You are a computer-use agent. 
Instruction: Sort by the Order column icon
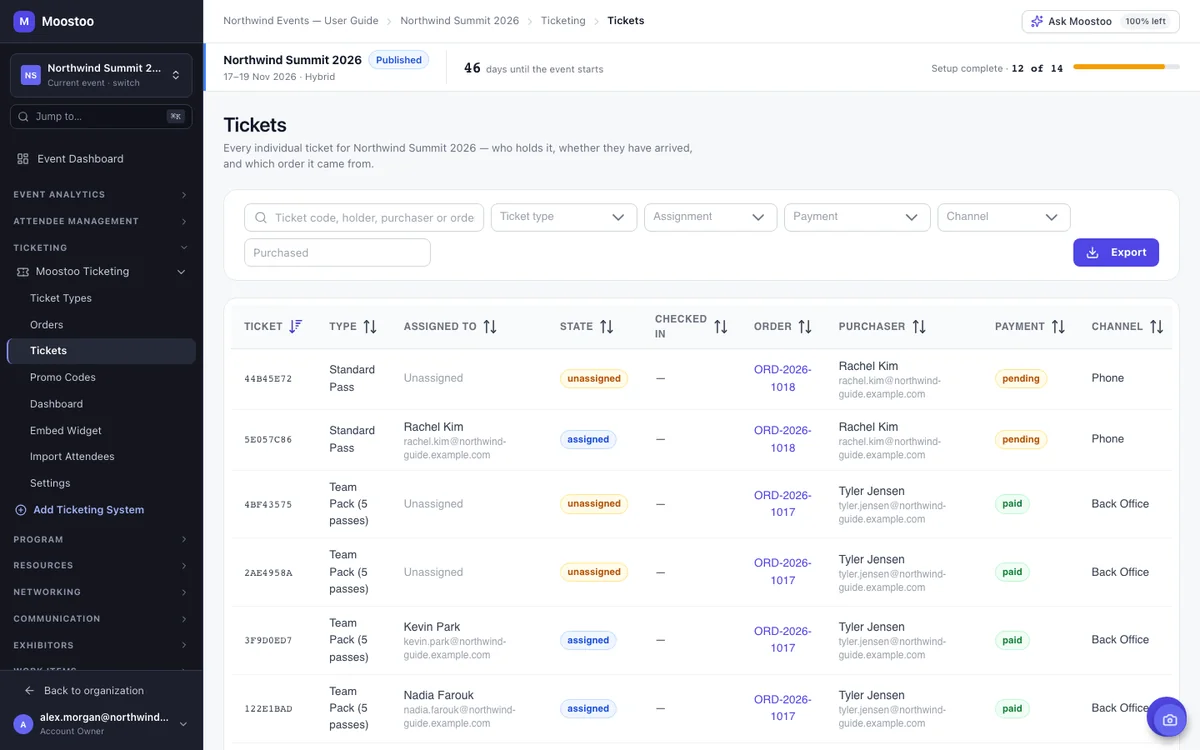pyautogui.click(x=805, y=327)
